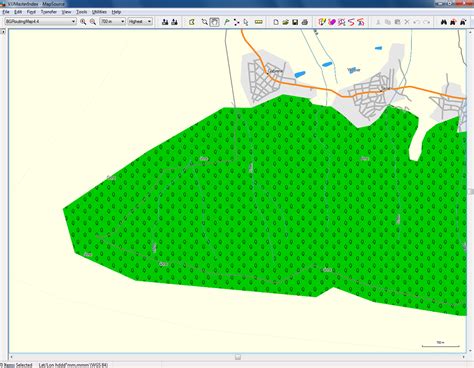Click the Send To Device icon
This screenshot has height=368, width=474.
pyautogui.click(x=165, y=22)
